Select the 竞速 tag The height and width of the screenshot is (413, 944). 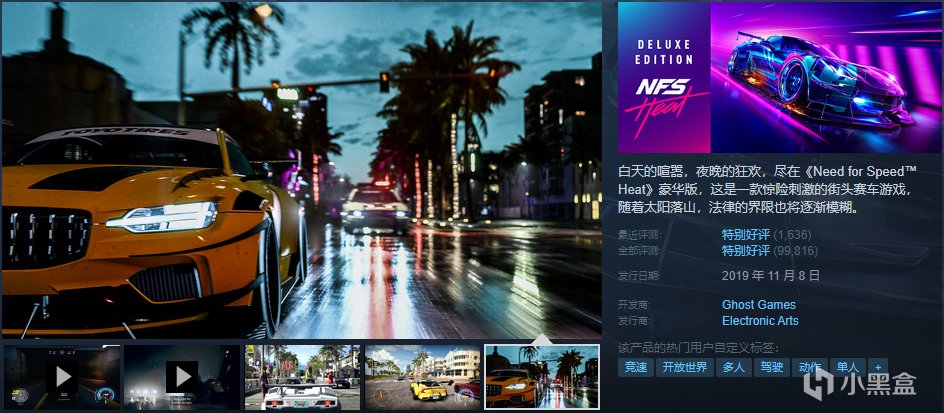coord(635,367)
